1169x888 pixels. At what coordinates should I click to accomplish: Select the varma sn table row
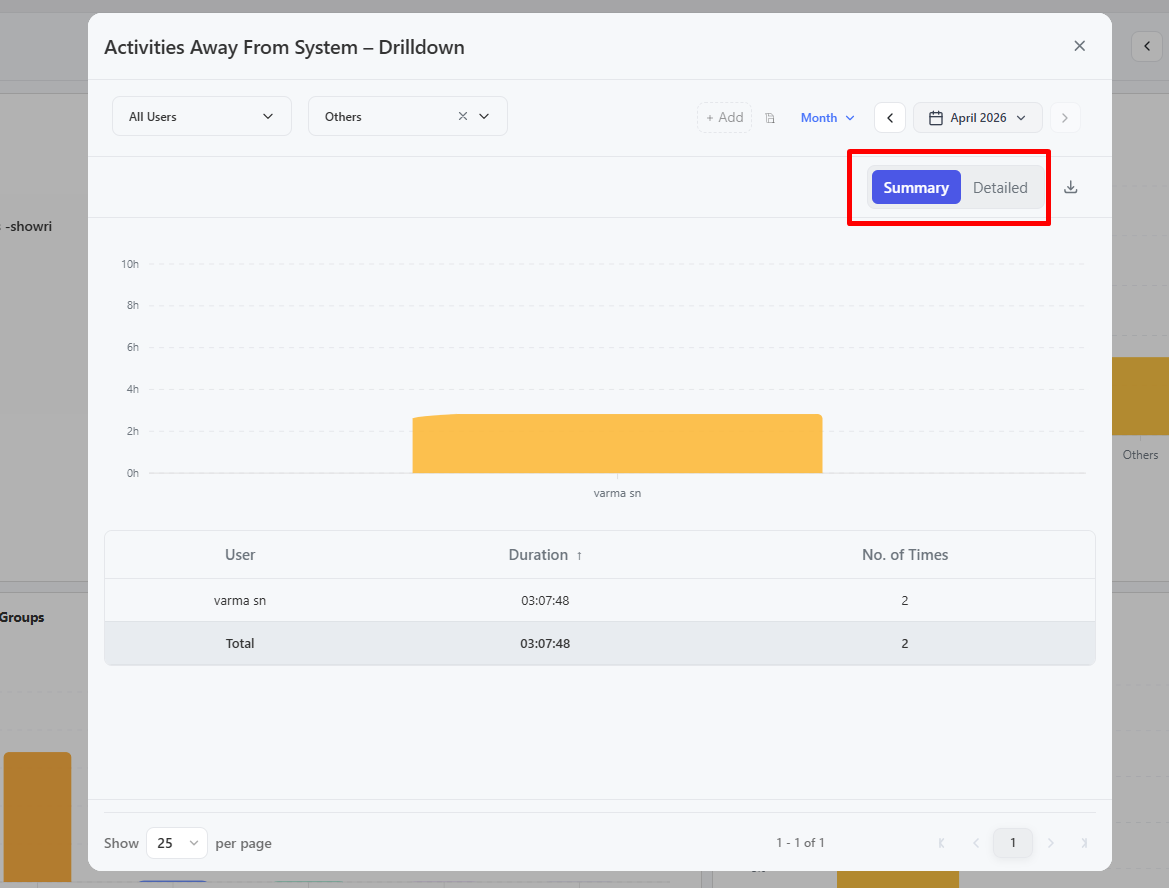(599, 600)
